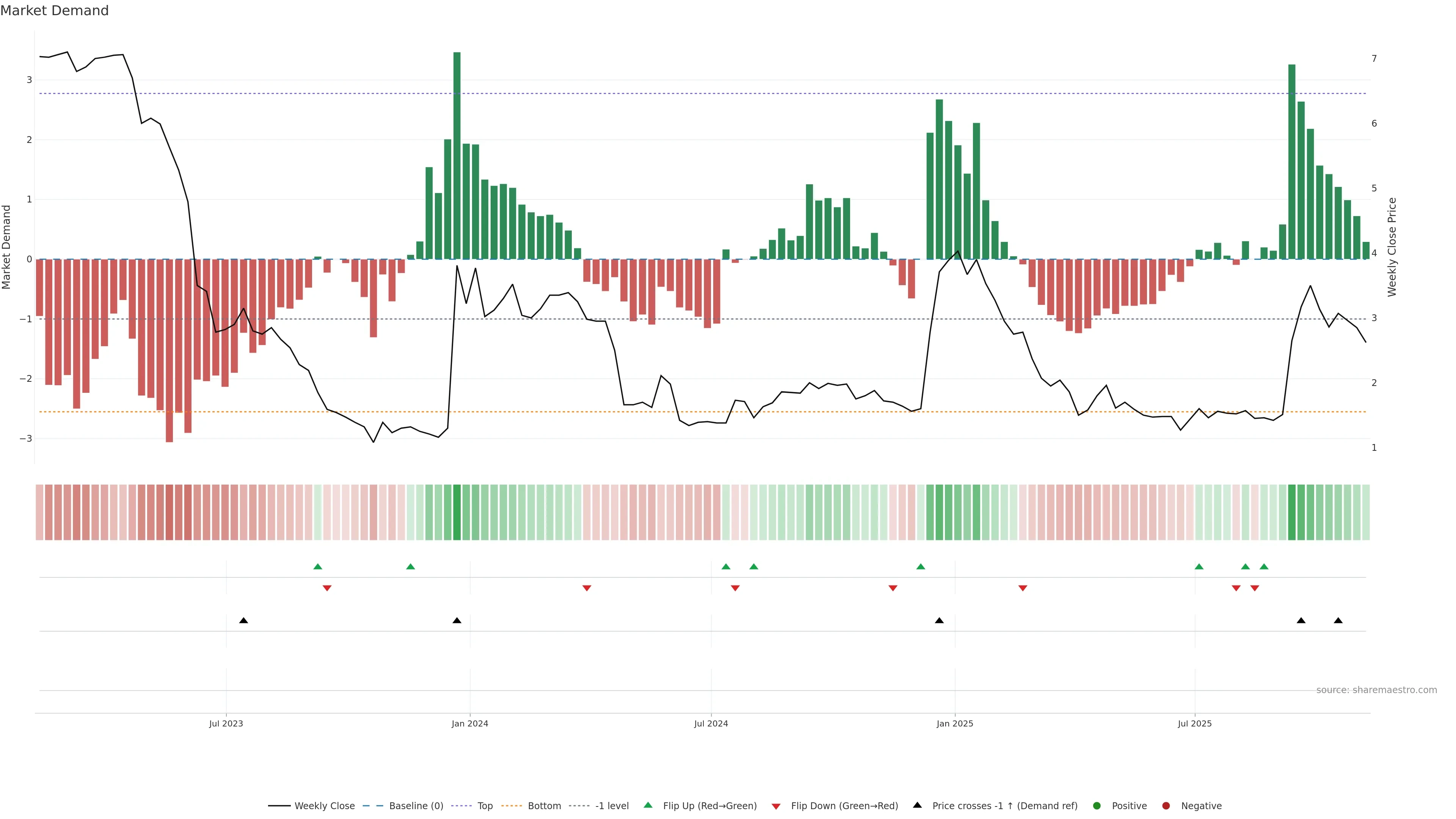Click the Weekly Close Price axis label
The image size is (1456, 819).
click(1392, 247)
